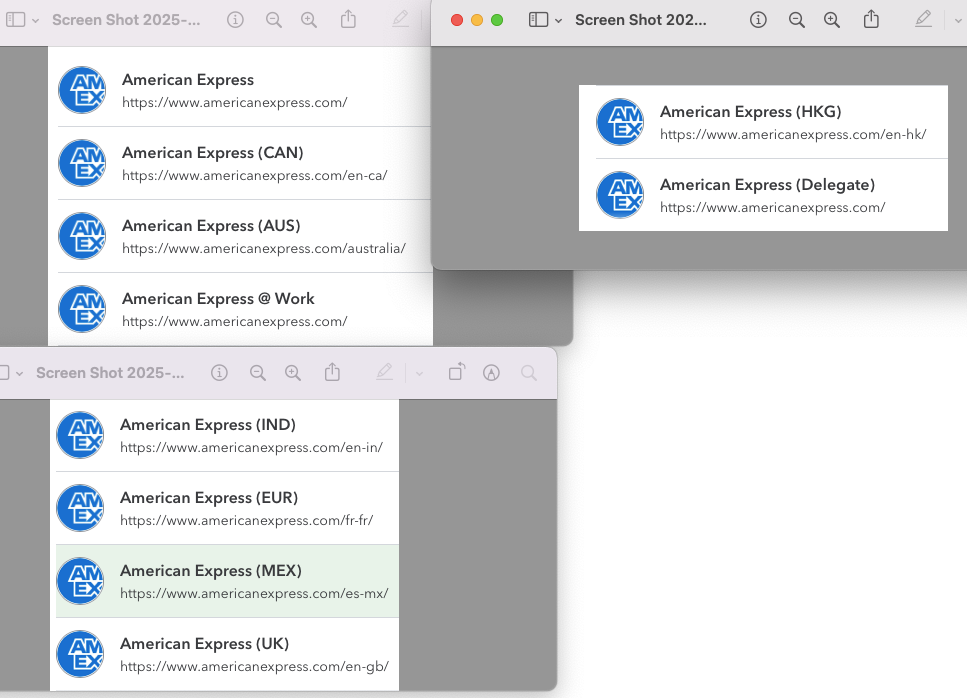Click the americanexpress.com/australia/ URL
Viewport: 967px width, 698px height.
[264, 248]
